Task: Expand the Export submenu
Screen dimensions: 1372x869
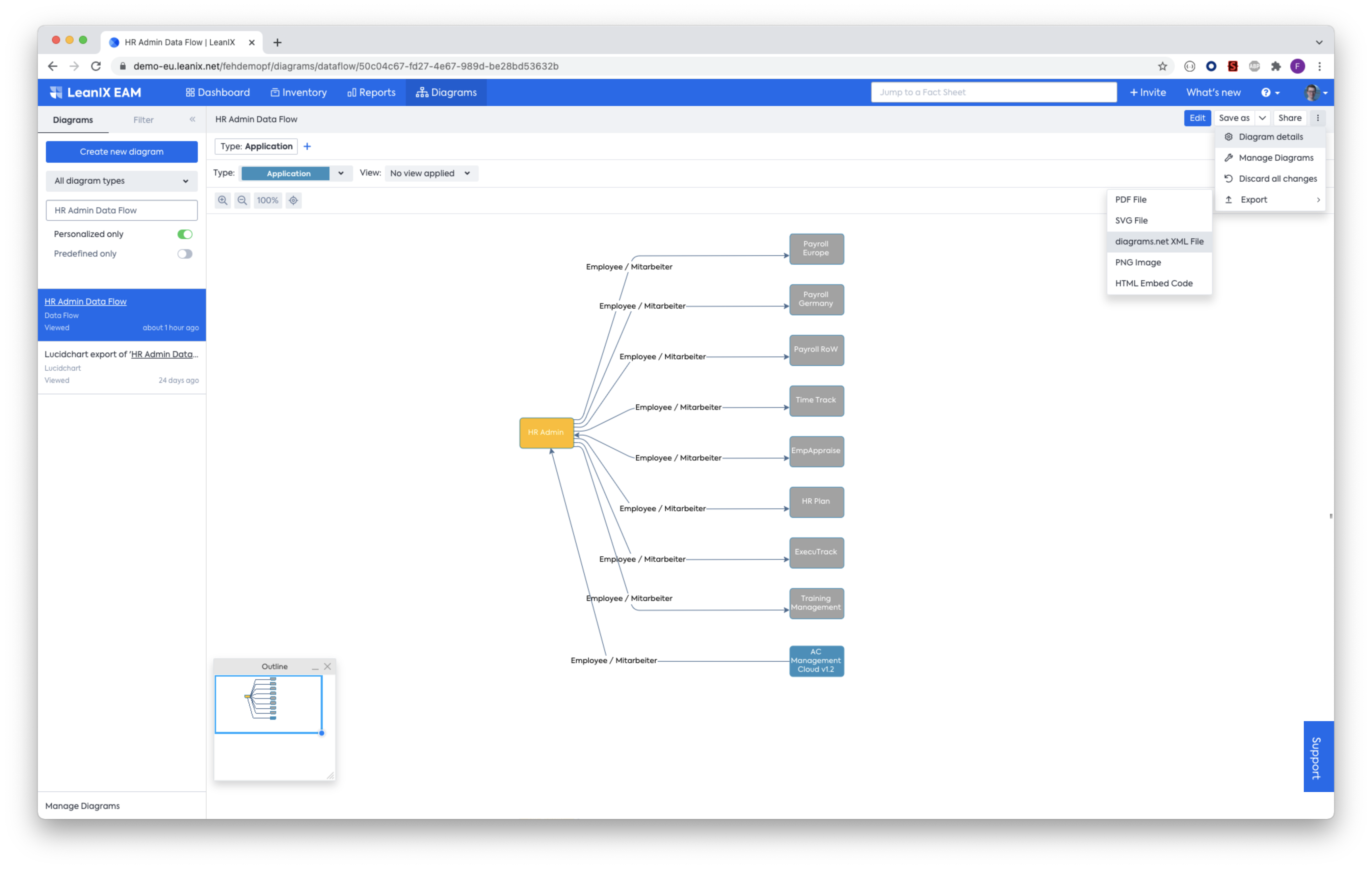Action: click(x=1270, y=200)
